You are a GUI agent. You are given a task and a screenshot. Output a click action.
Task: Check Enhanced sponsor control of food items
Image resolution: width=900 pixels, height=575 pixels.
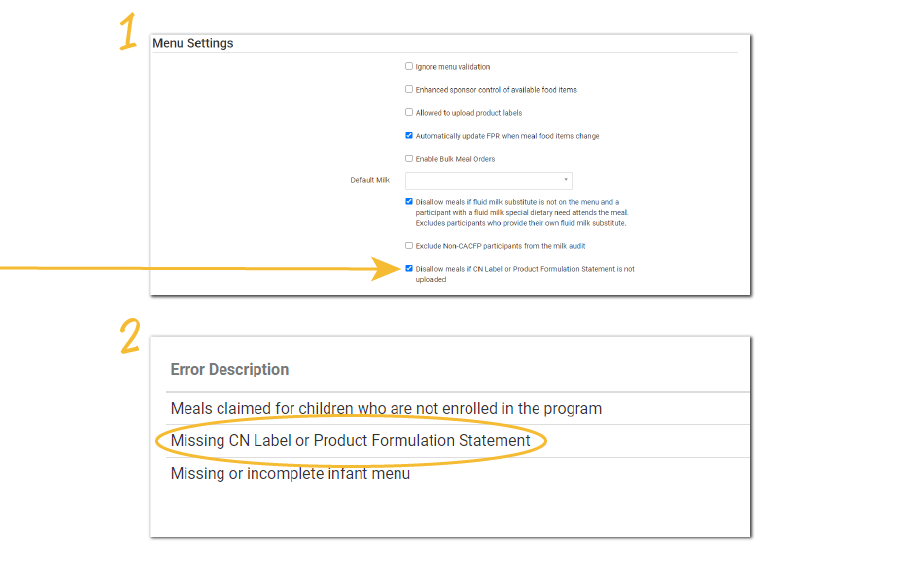(409, 90)
